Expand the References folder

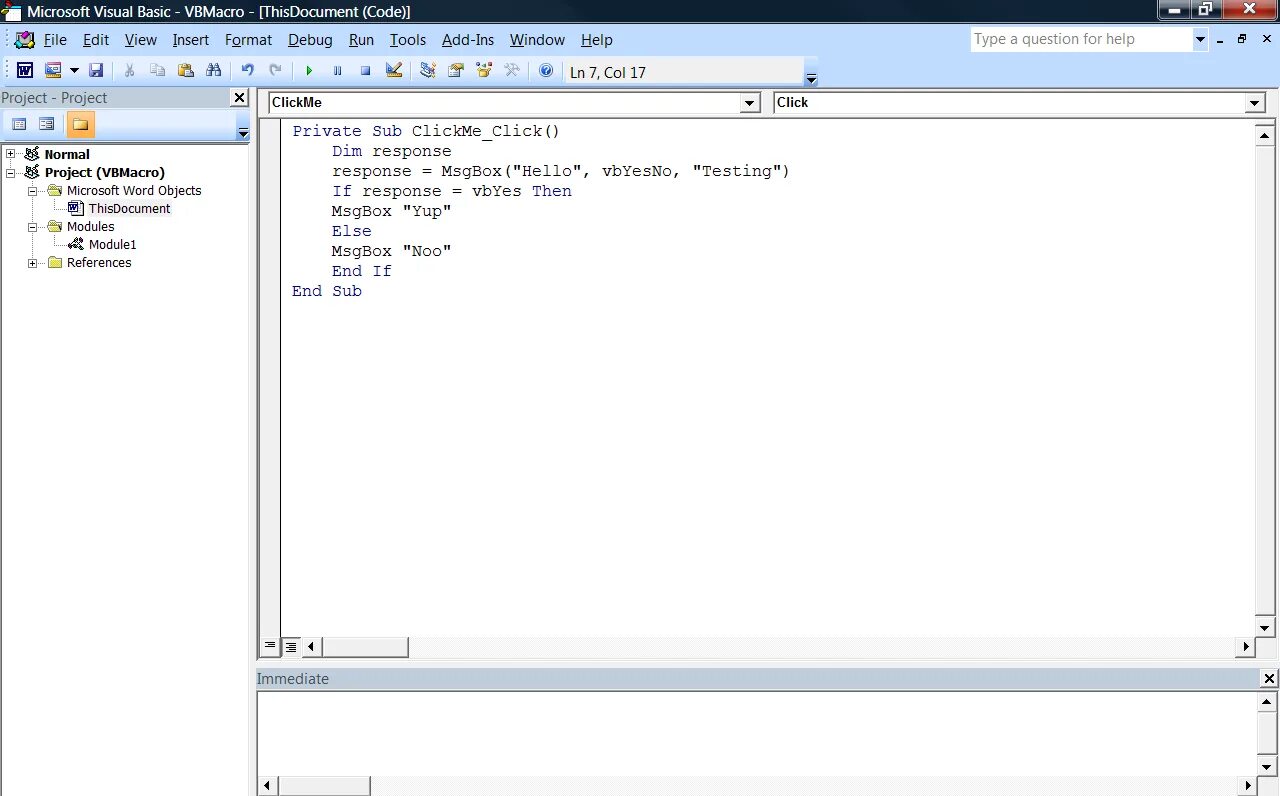click(x=32, y=263)
